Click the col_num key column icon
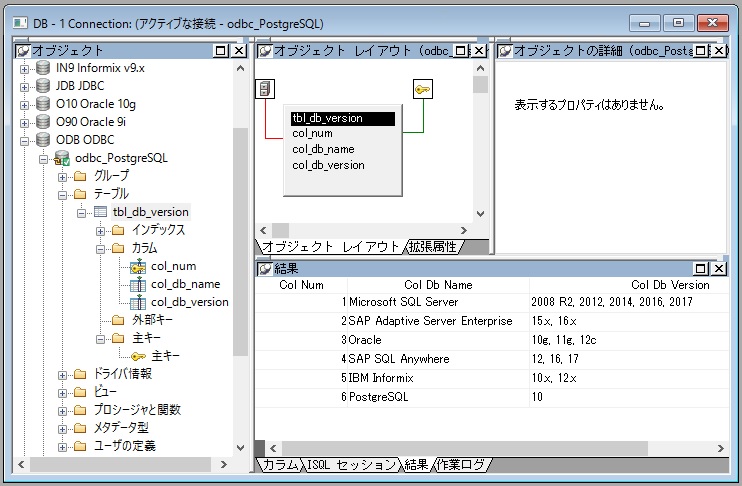Image resolution: width=742 pixels, height=486 pixels. [x=138, y=266]
